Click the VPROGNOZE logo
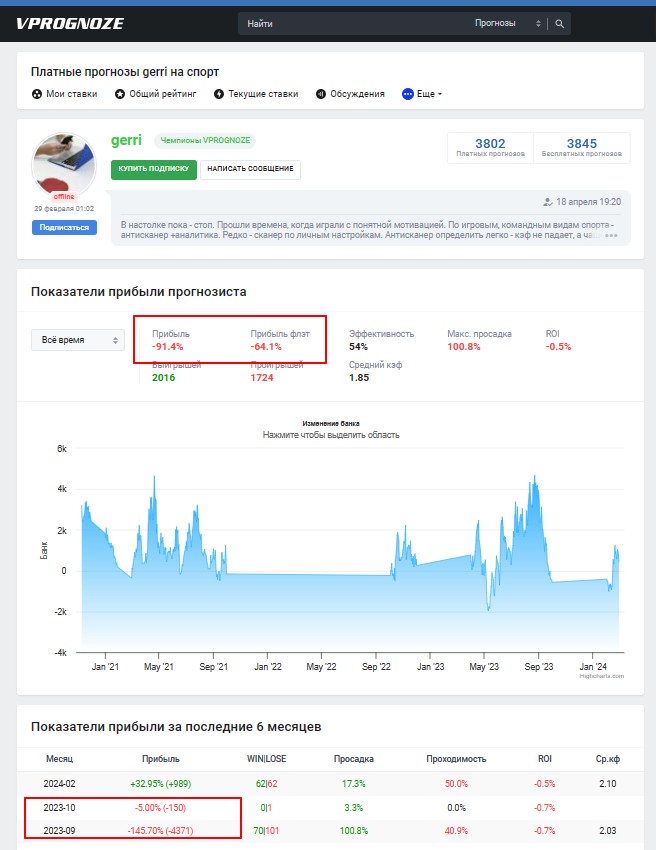 [69, 23]
